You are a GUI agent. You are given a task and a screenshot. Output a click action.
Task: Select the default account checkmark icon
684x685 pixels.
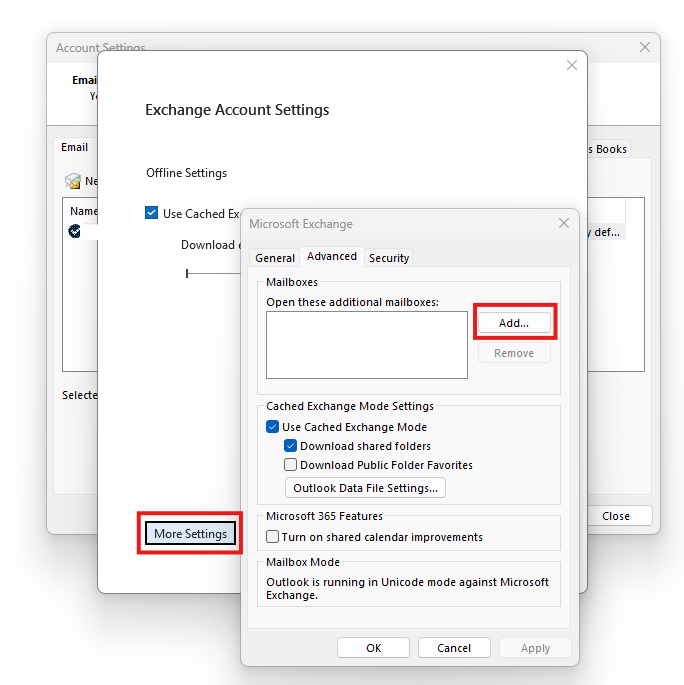pyautogui.click(x=75, y=231)
